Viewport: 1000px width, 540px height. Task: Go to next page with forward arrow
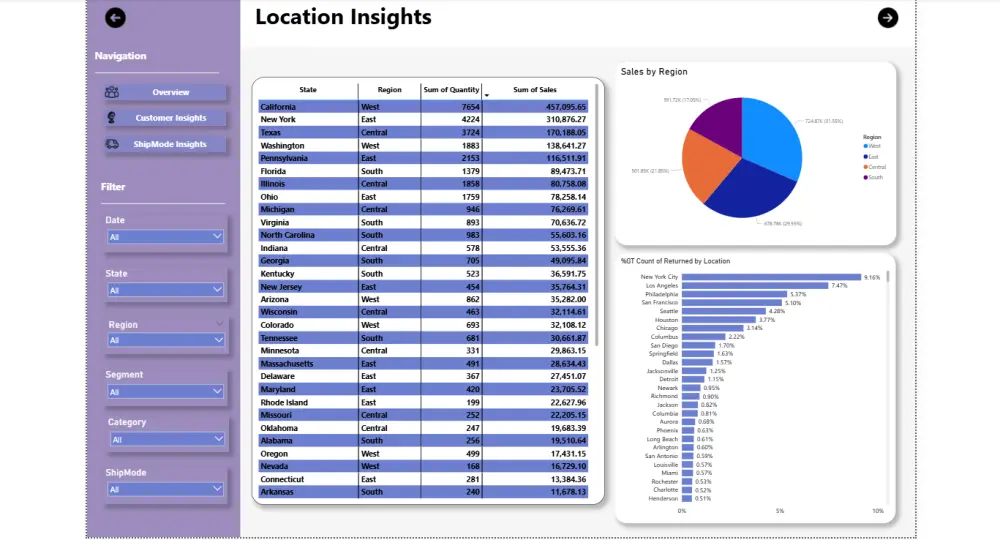(888, 18)
